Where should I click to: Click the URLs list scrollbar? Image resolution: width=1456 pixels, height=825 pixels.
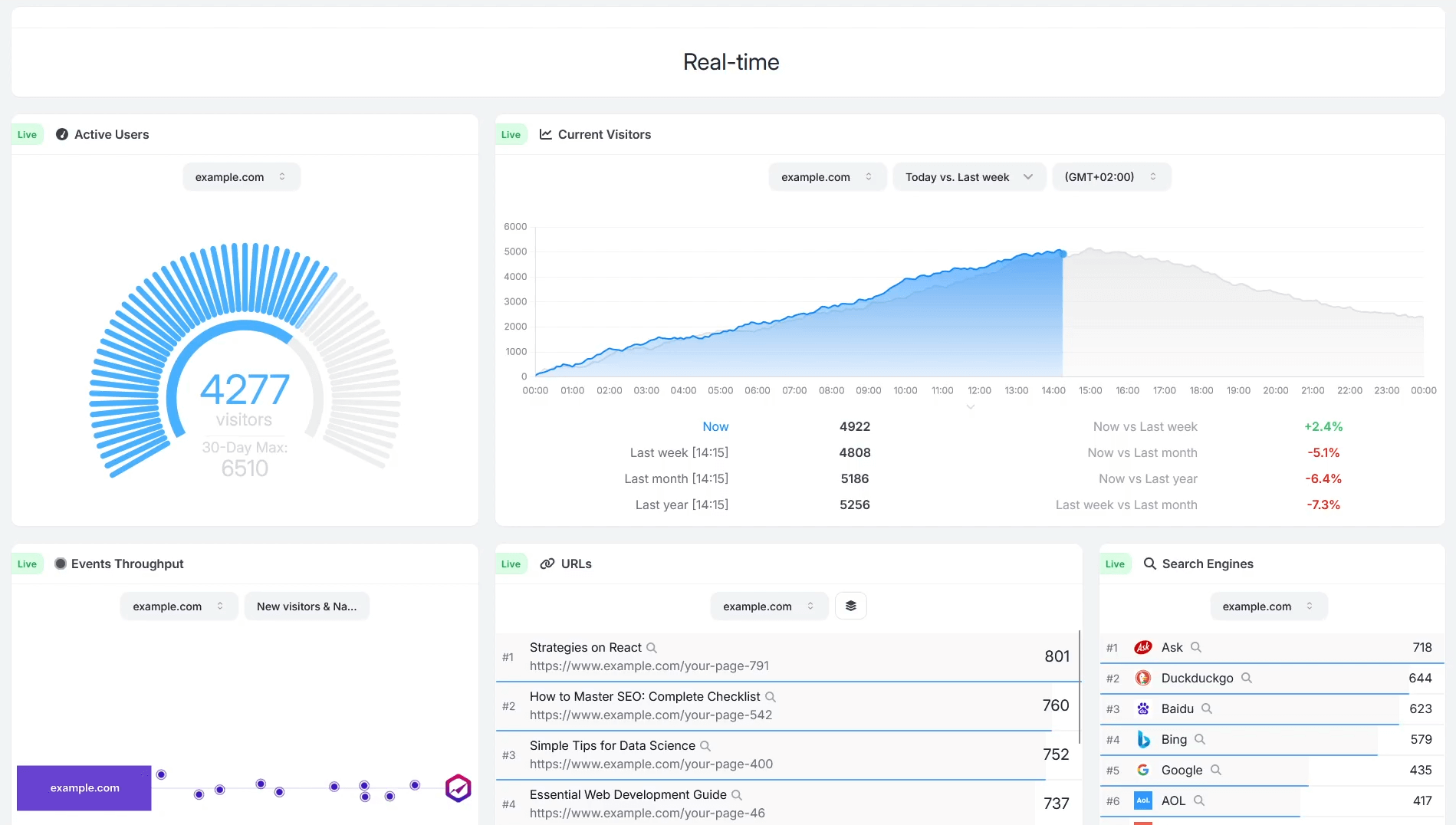point(1080,686)
